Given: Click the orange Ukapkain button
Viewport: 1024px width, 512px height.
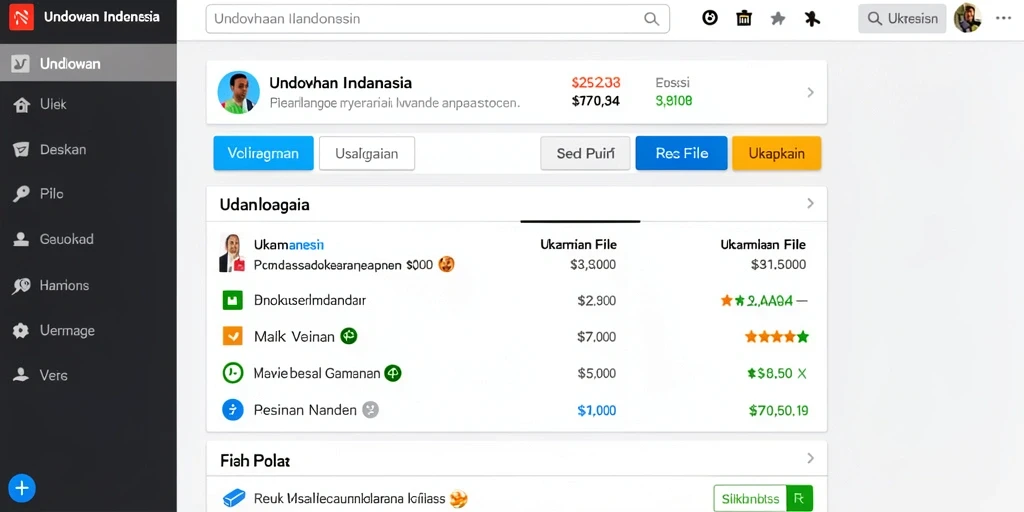Looking at the screenshot, I should click(x=776, y=153).
